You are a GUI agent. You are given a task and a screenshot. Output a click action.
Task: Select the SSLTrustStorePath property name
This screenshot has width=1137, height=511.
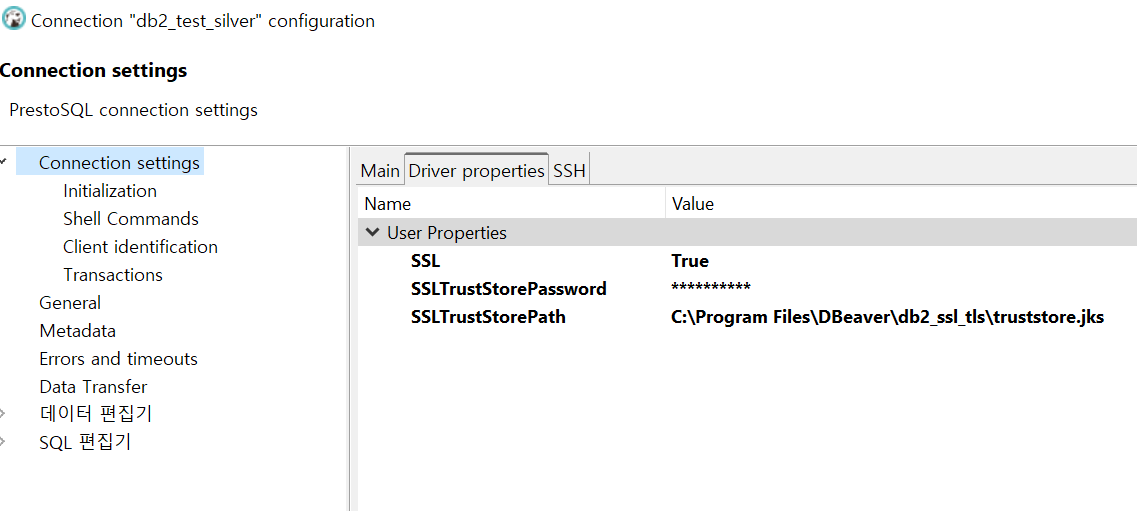487,317
